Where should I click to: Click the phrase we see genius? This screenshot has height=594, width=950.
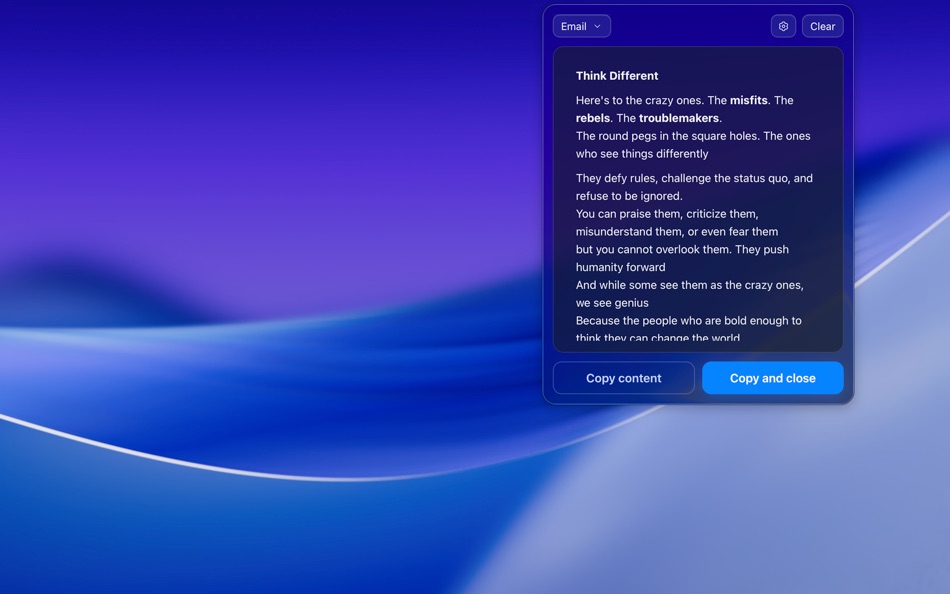tap(609, 302)
